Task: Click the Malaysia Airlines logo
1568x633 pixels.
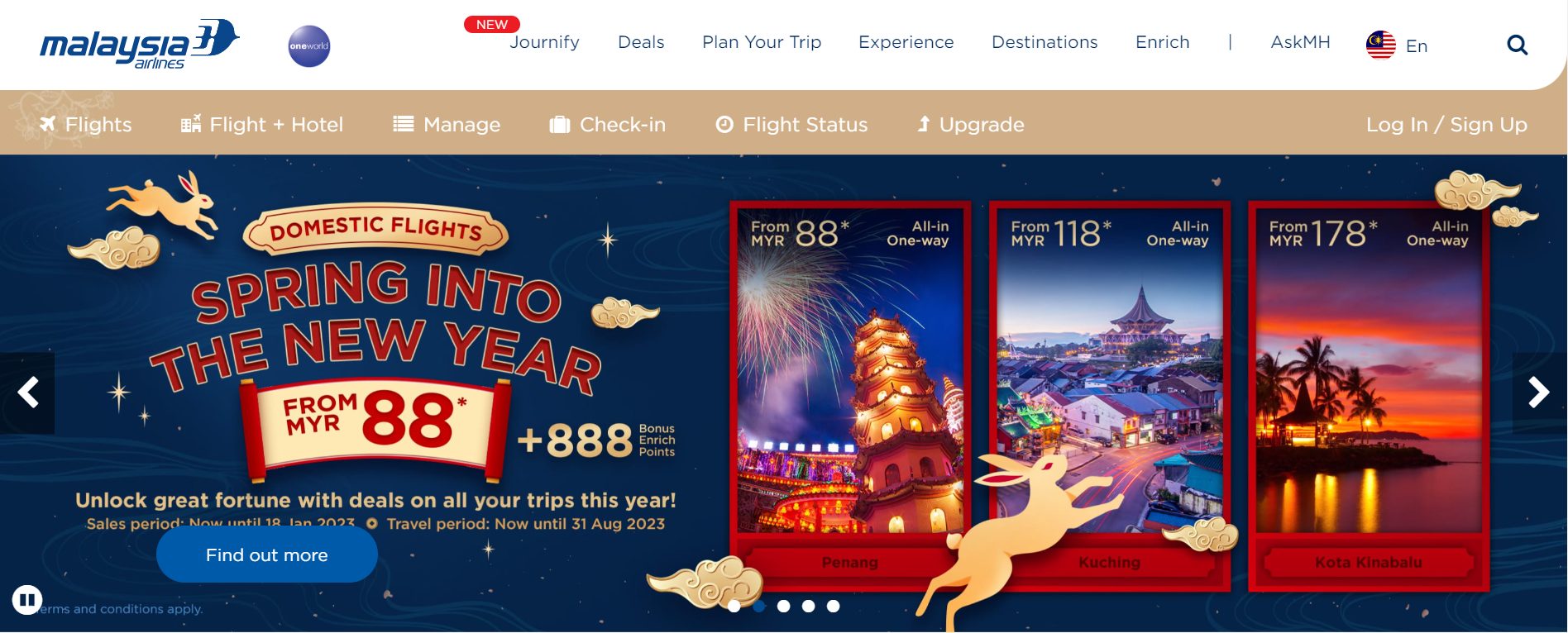Action: (140, 45)
